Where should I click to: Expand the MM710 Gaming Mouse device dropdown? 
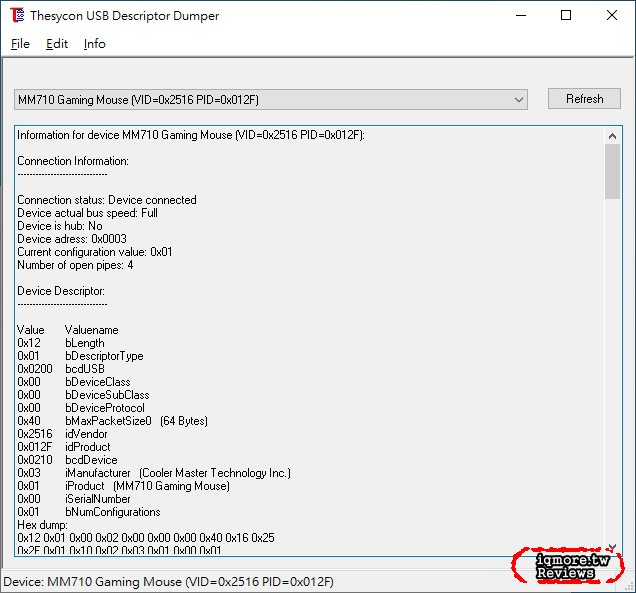[x=271, y=100]
